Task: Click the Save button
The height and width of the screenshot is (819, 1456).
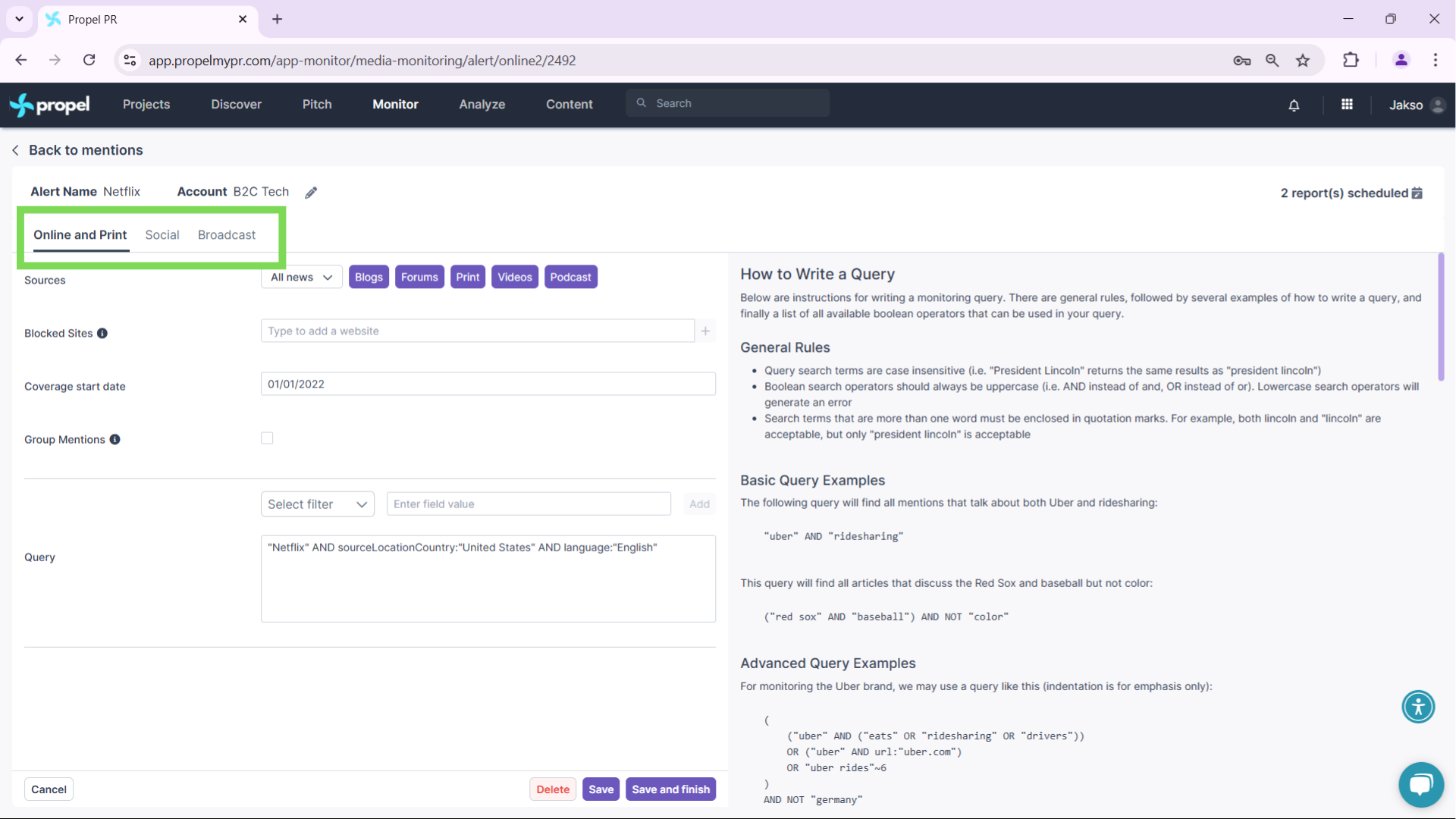Action: [x=601, y=789]
